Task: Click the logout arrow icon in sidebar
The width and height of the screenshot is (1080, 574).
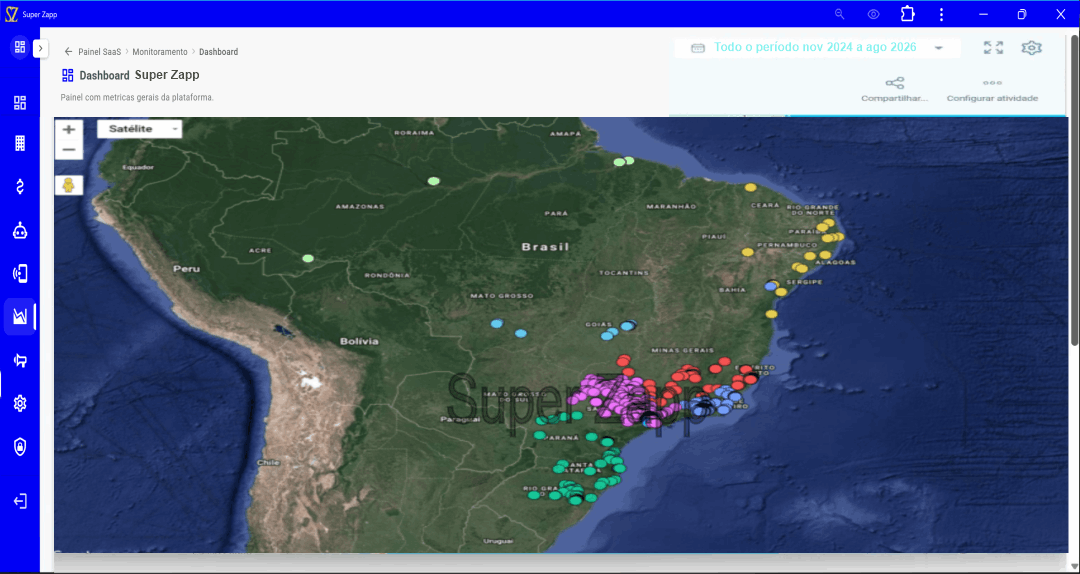Action: pyautogui.click(x=20, y=501)
